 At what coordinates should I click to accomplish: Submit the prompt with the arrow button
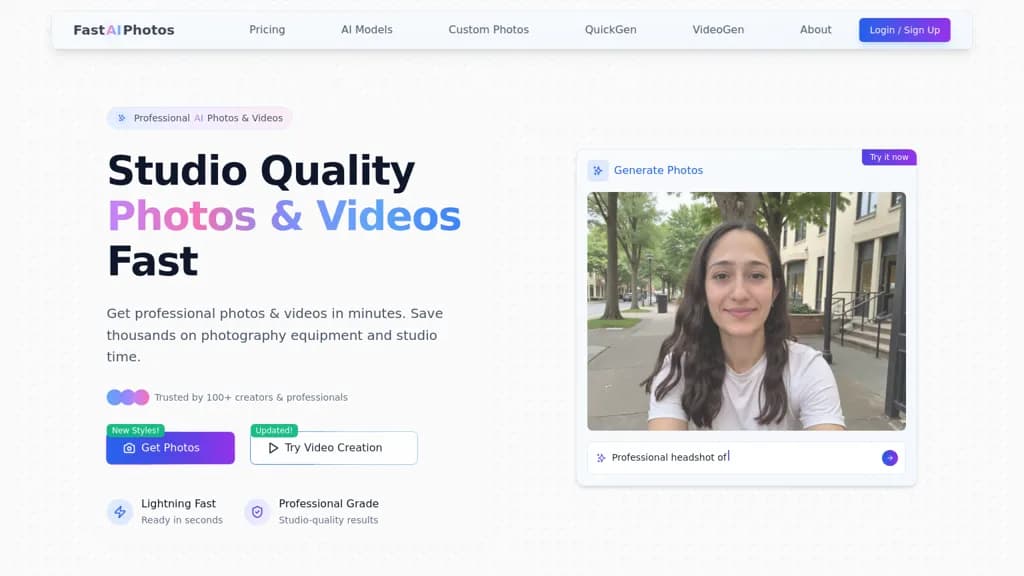click(889, 458)
